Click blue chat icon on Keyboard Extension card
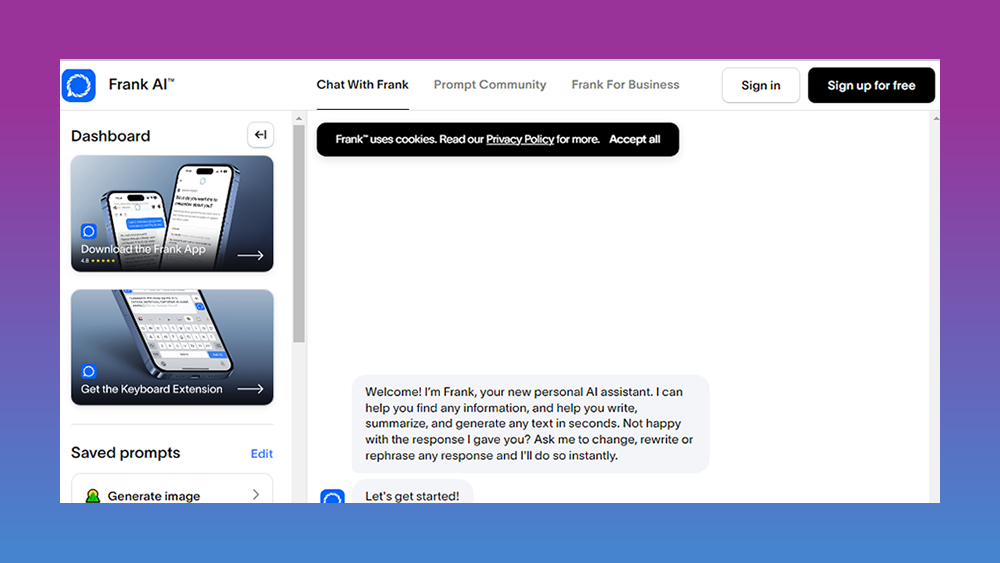 pos(89,372)
